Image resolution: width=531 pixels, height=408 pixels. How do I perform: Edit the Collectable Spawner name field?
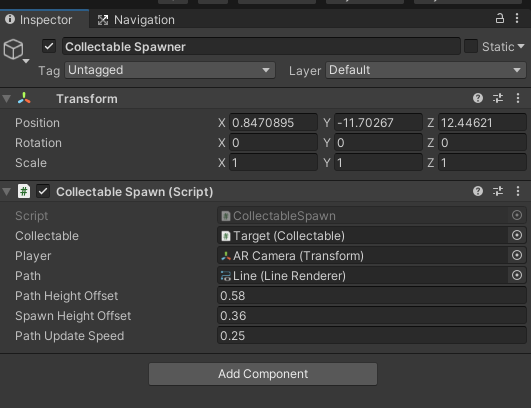pyautogui.click(x=261, y=46)
